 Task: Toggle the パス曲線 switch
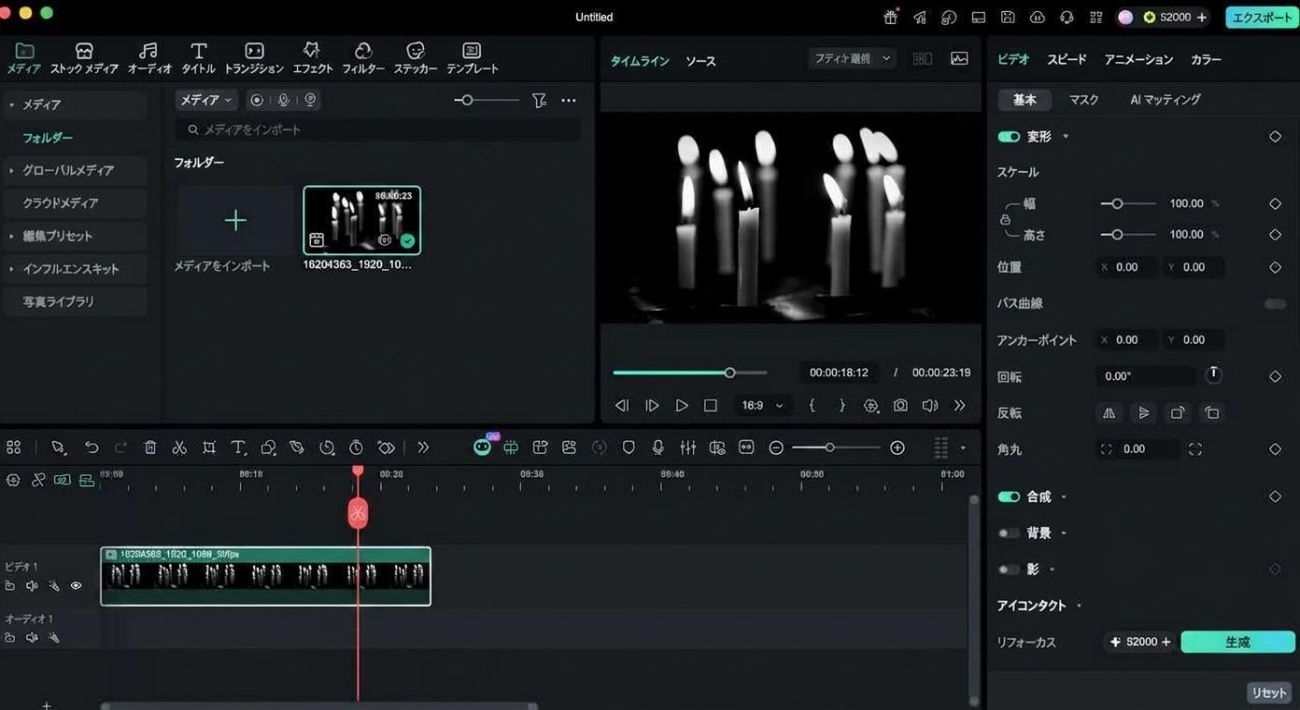1275,304
